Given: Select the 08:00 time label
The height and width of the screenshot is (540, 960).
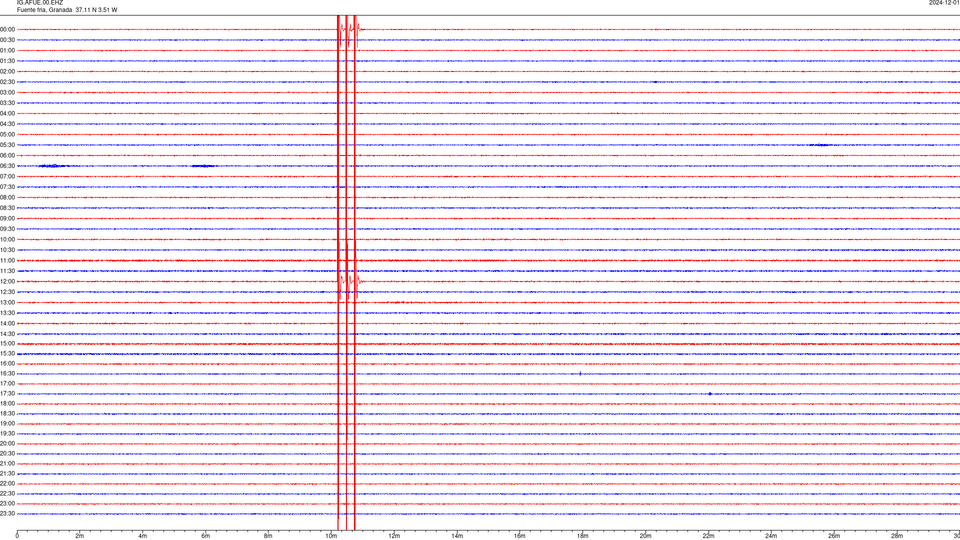Looking at the screenshot, I should pyautogui.click(x=7, y=197).
